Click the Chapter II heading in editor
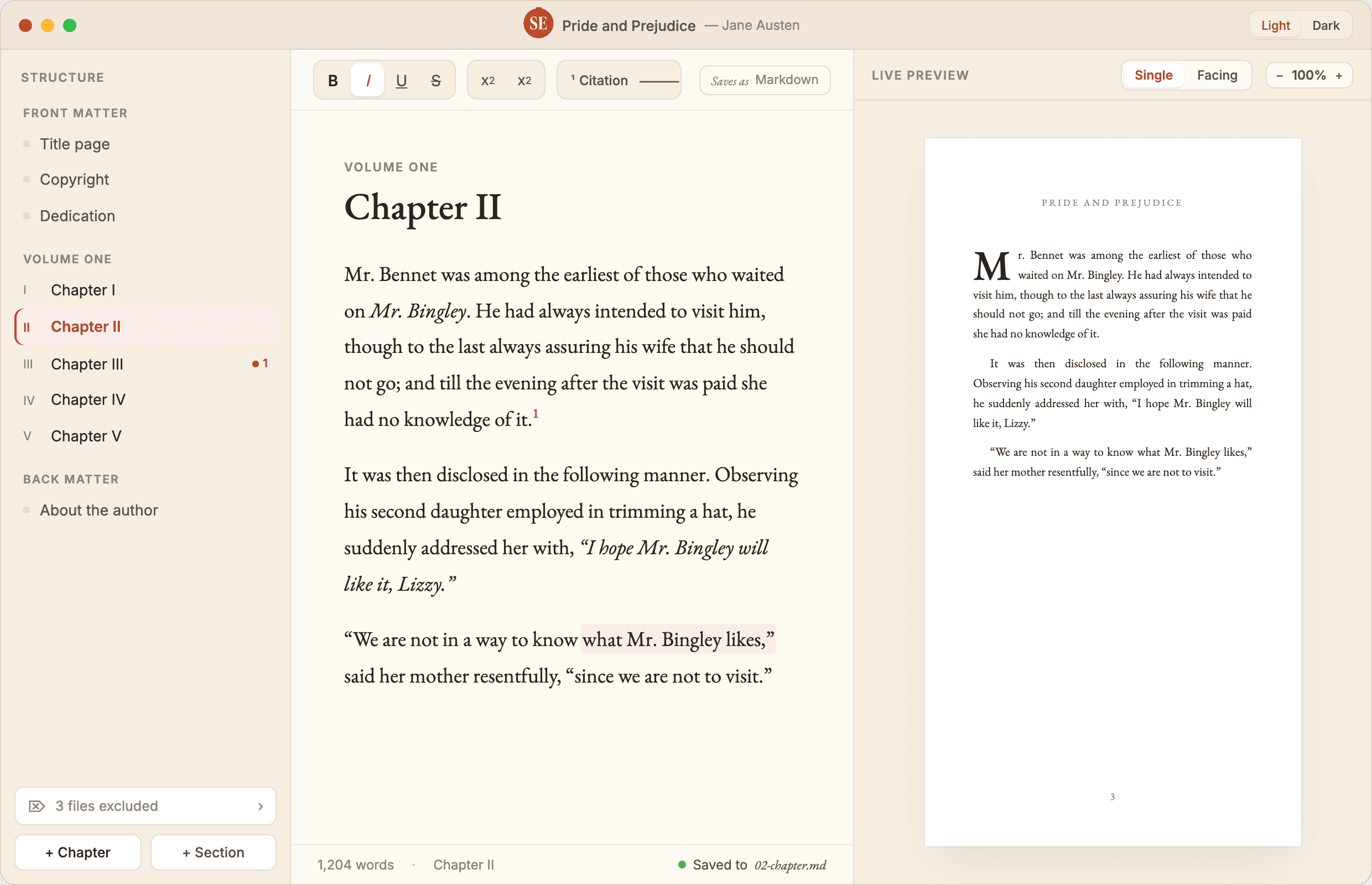Screen dimensions: 1372x885 tap(423, 207)
